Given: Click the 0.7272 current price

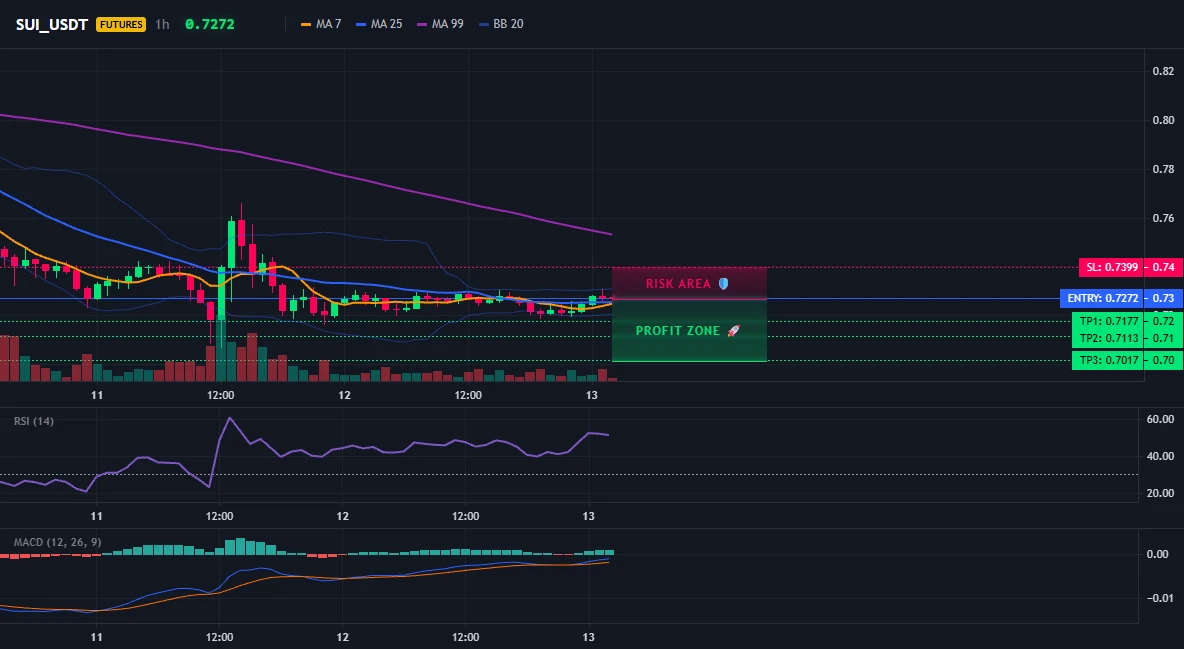Looking at the screenshot, I should pyautogui.click(x=210, y=24).
